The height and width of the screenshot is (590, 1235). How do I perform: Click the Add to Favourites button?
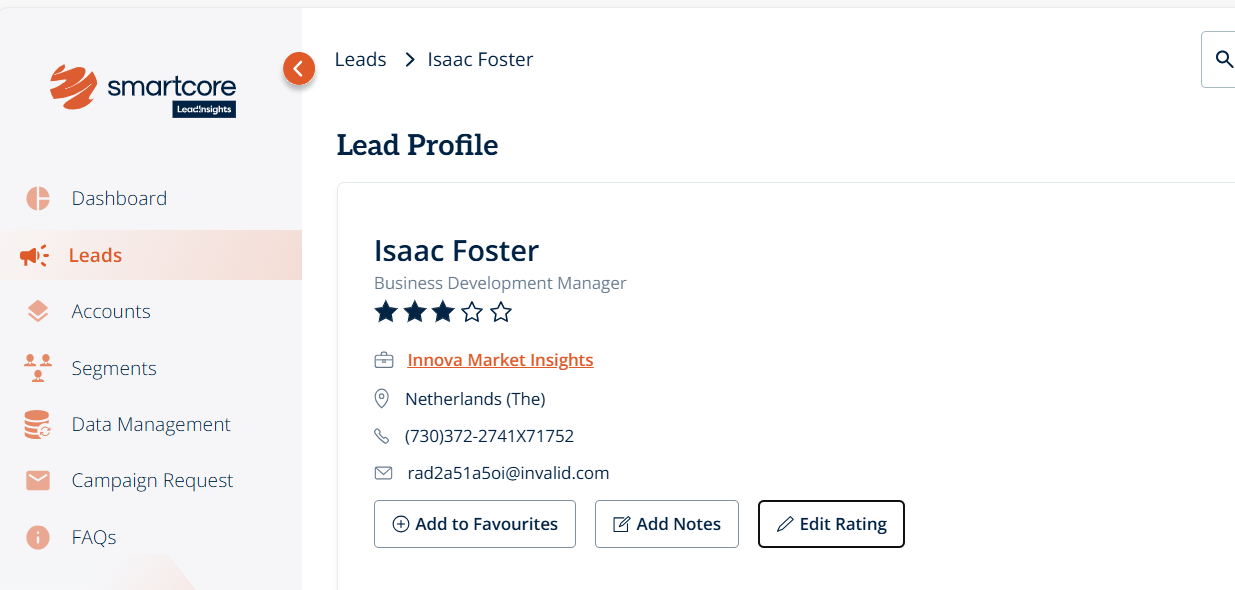pyautogui.click(x=475, y=524)
